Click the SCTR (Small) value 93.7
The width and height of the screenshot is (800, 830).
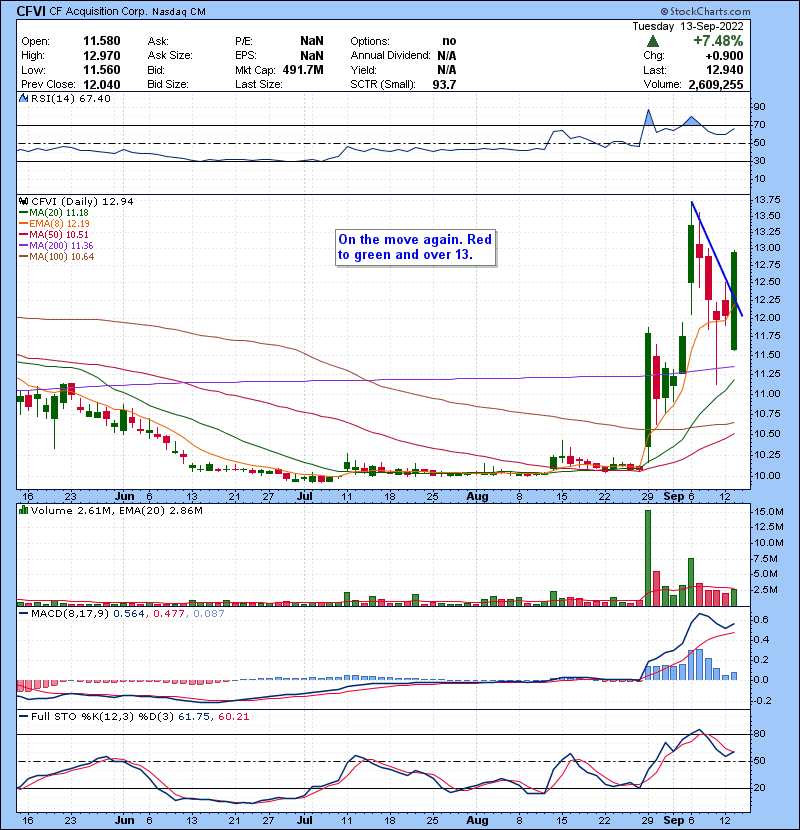(x=444, y=84)
